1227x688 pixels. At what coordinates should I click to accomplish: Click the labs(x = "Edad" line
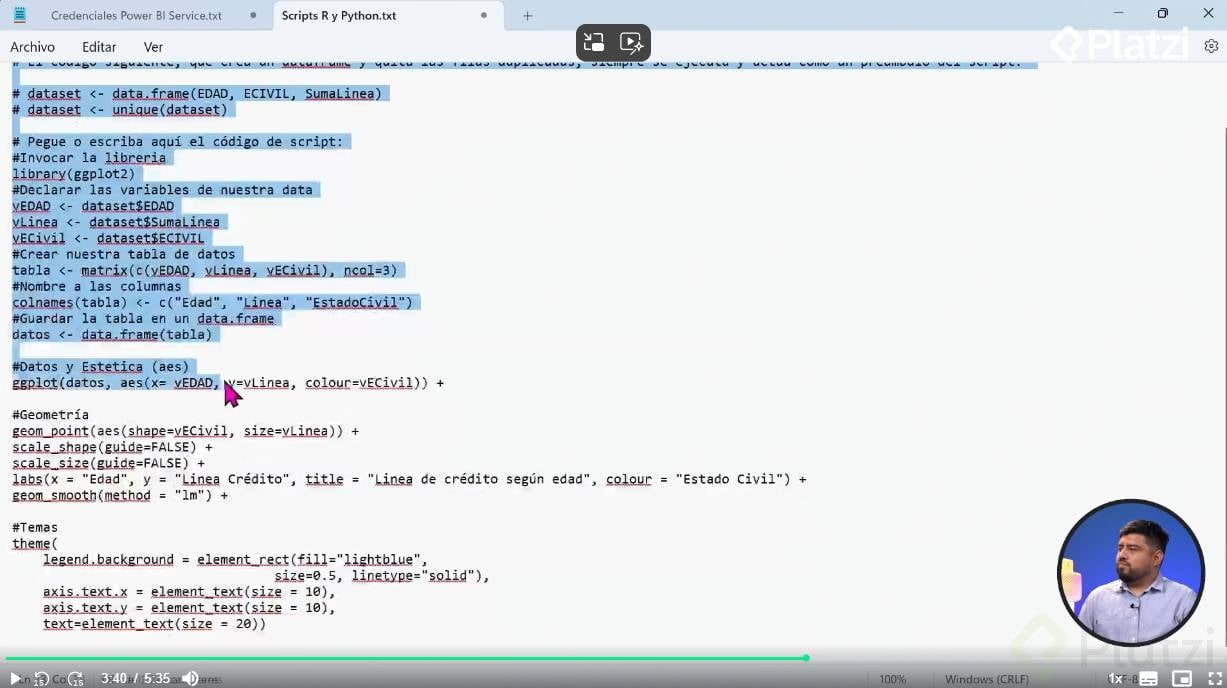point(409,479)
